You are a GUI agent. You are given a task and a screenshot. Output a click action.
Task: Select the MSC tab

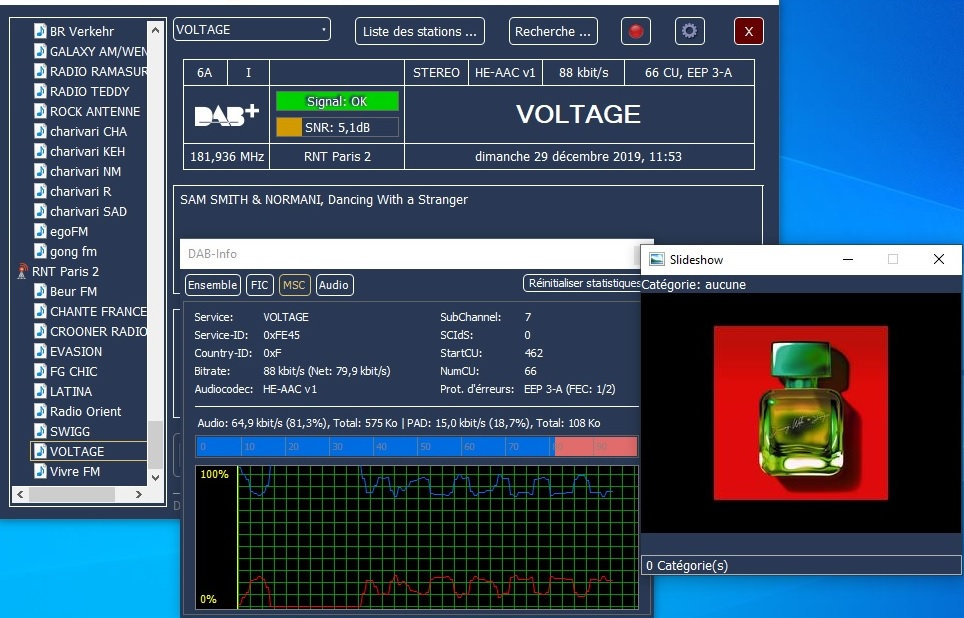tap(294, 285)
